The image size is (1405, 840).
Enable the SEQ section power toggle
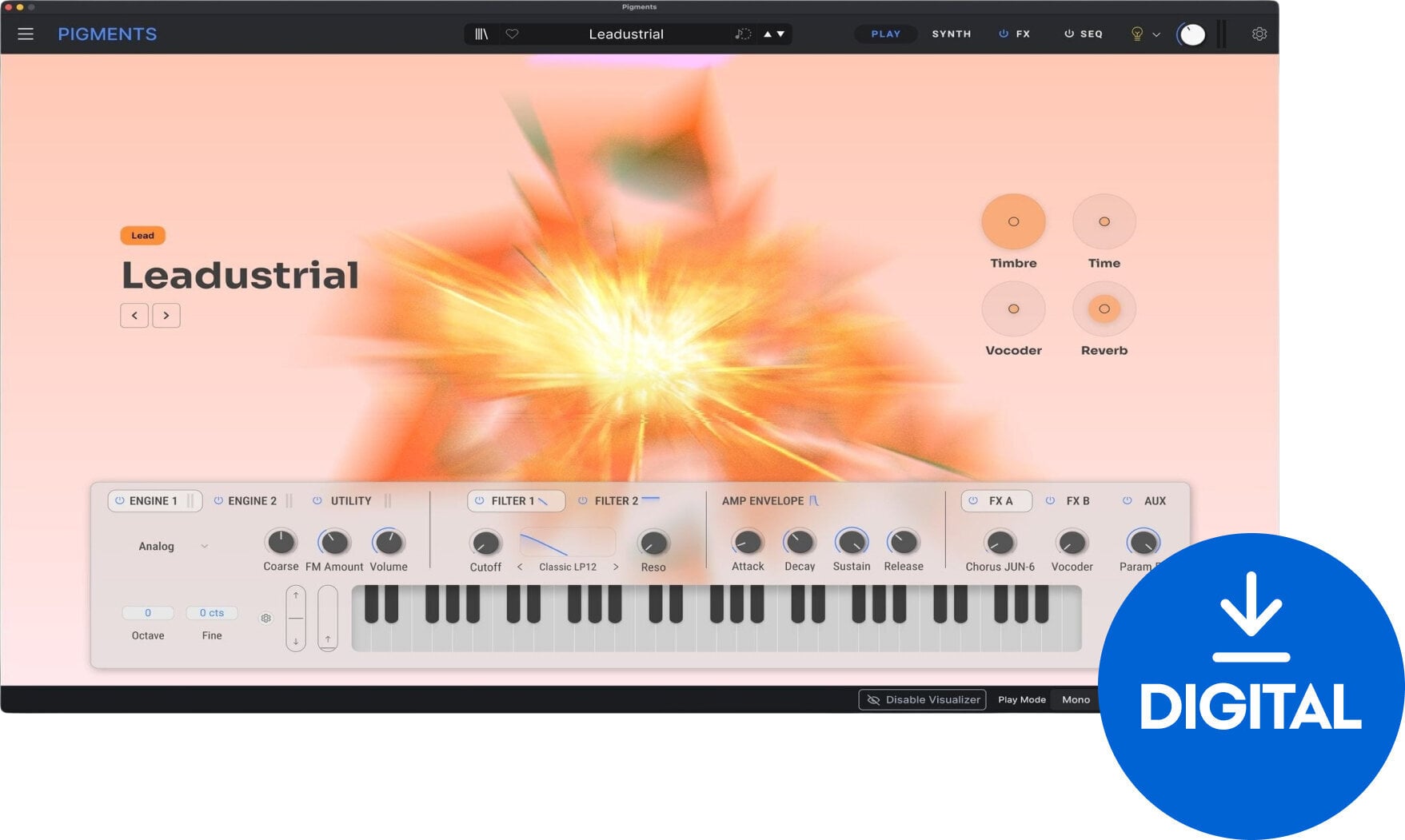(1069, 34)
